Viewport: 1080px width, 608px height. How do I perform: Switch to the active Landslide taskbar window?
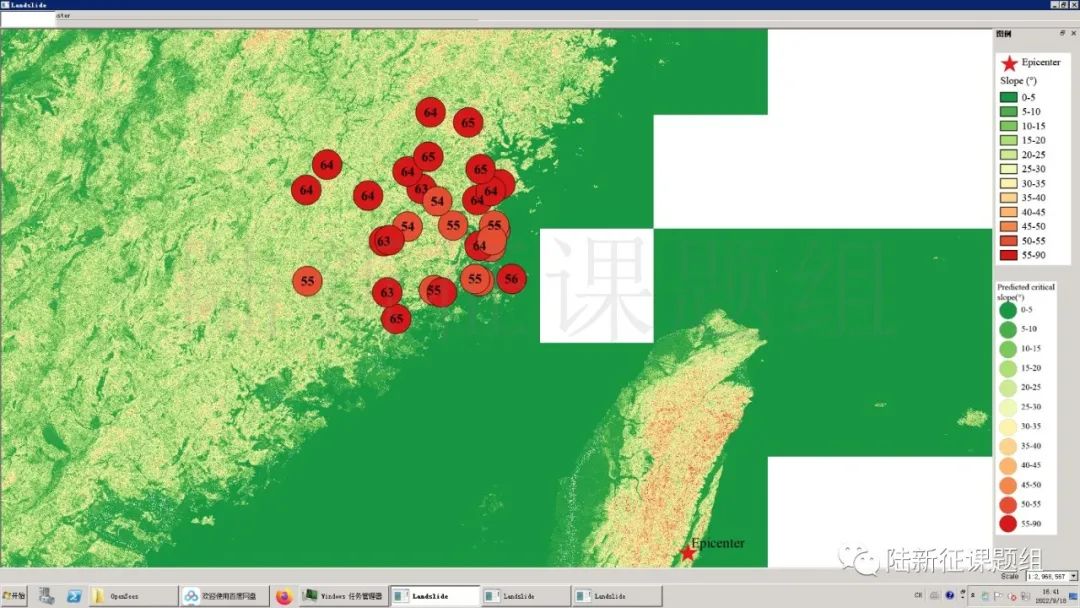point(435,596)
